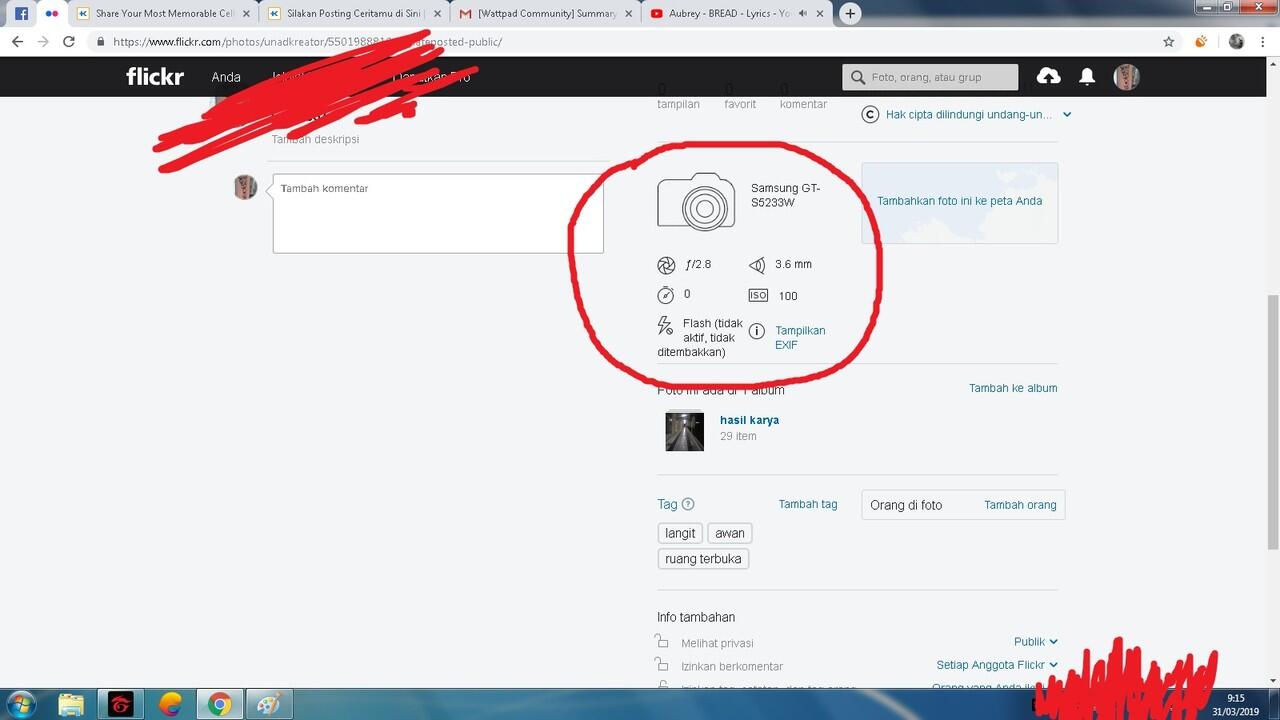Open the 'Anda' menu in the navigation bar
Image resolution: width=1280 pixels, height=720 pixels.
point(226,76)
